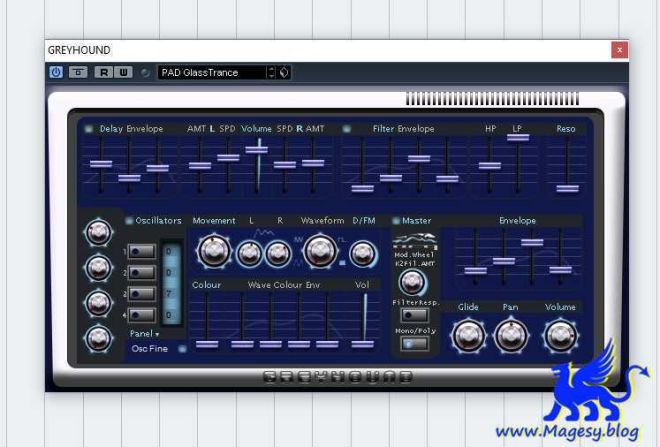Image resolution: width=660 pixels, height=447 pixels.
Task: Toggle the Master section indicator light
Action: 396,221
